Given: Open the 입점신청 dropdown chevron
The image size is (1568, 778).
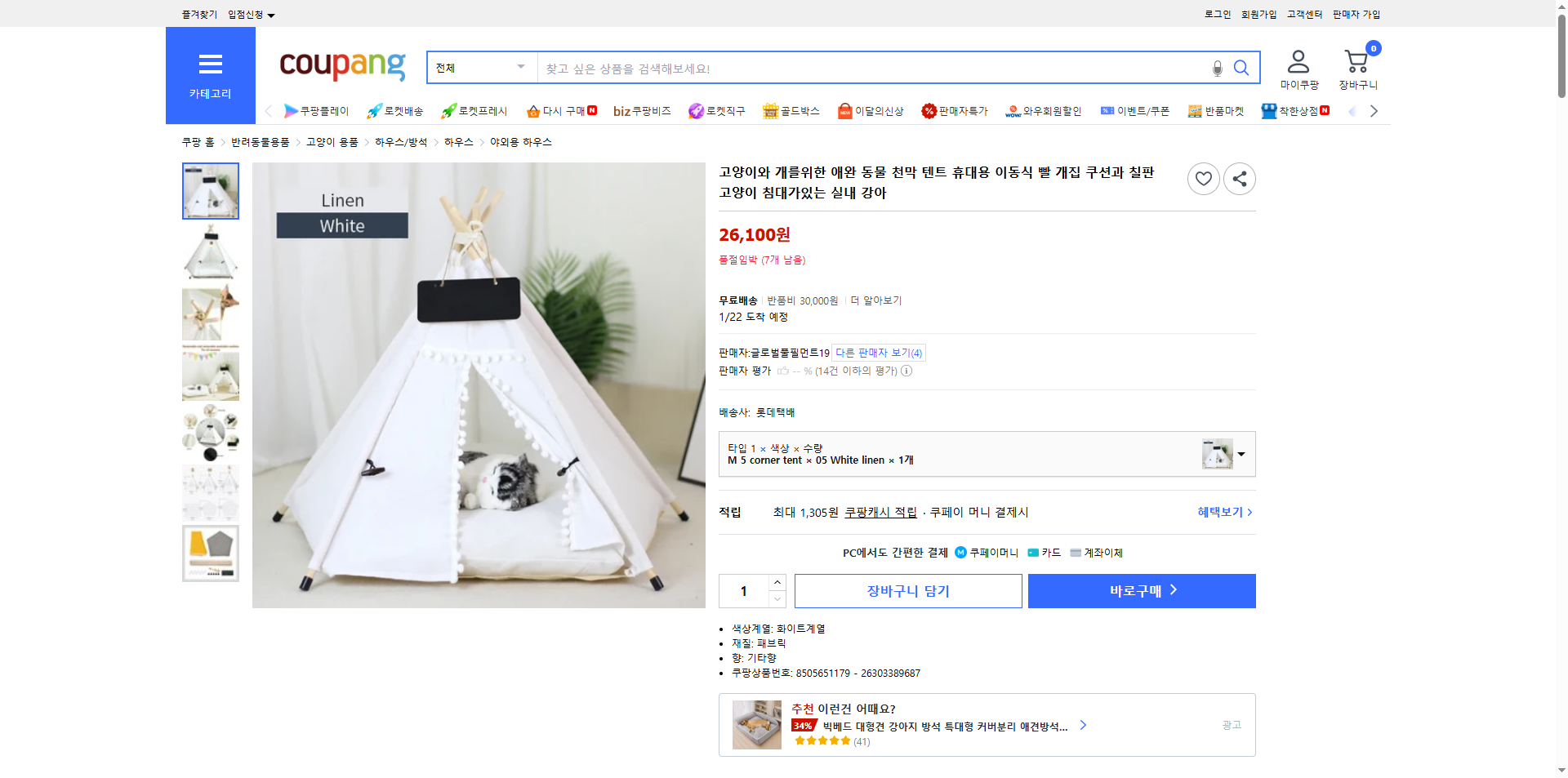Looking at the screenshot, I should coord(273,14).
